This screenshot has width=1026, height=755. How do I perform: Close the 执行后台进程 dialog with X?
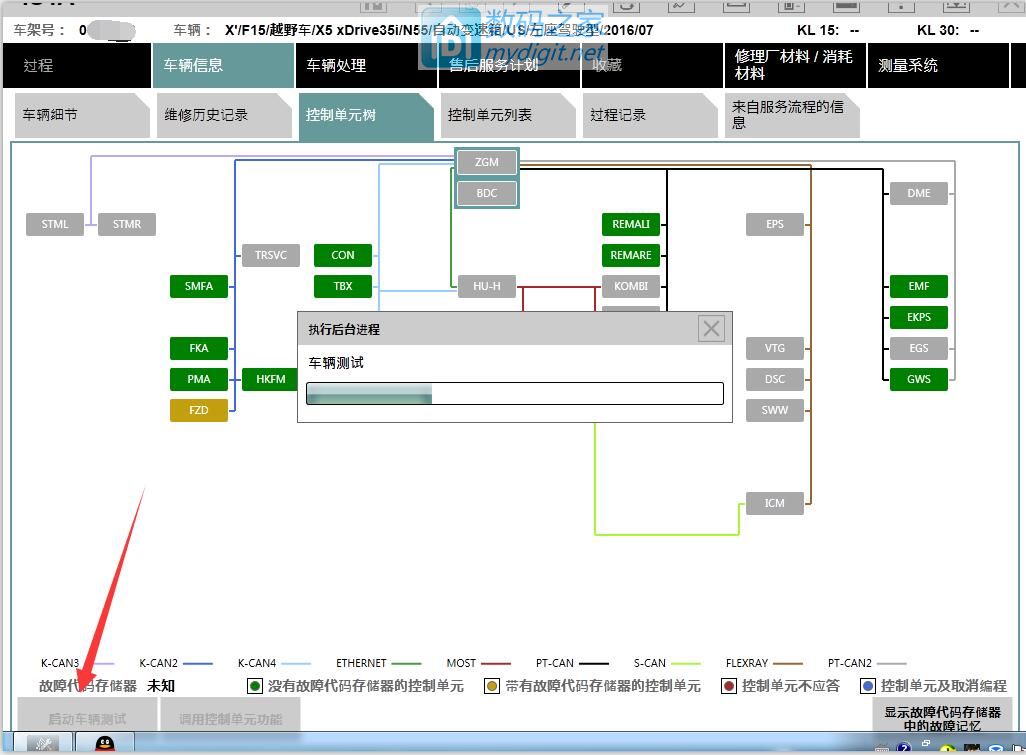coord(711,328)
